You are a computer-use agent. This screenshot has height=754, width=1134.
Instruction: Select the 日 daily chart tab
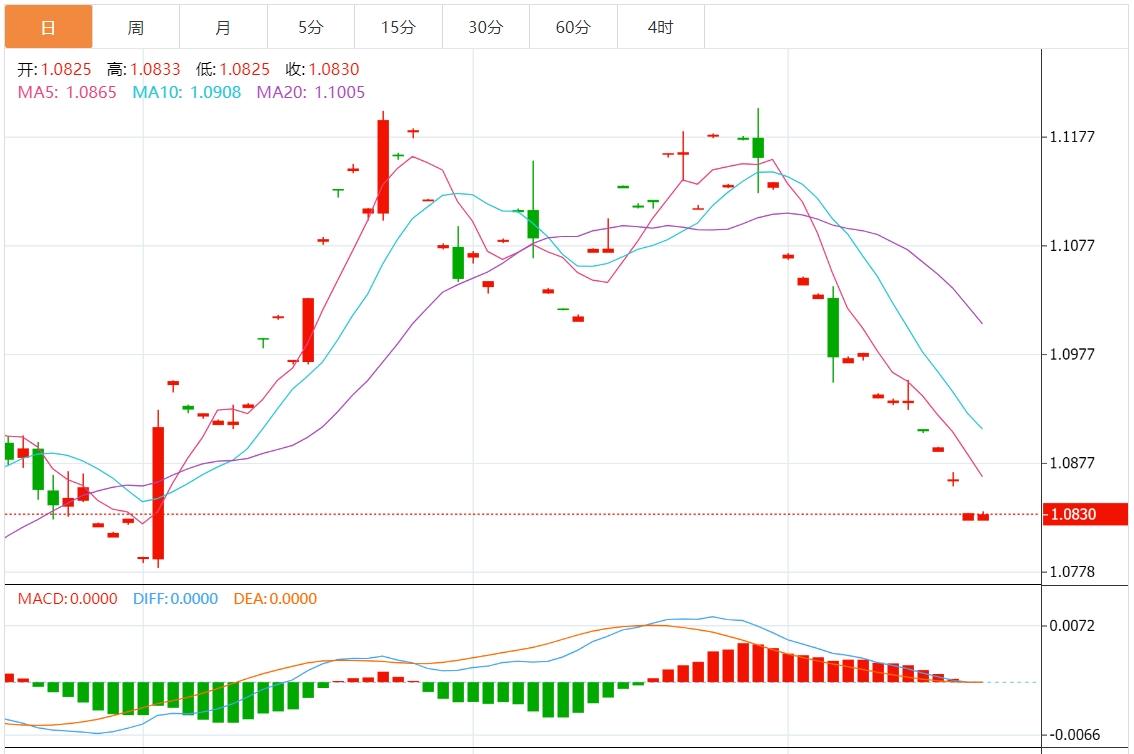pyautogui.click(x=48, y=27)
